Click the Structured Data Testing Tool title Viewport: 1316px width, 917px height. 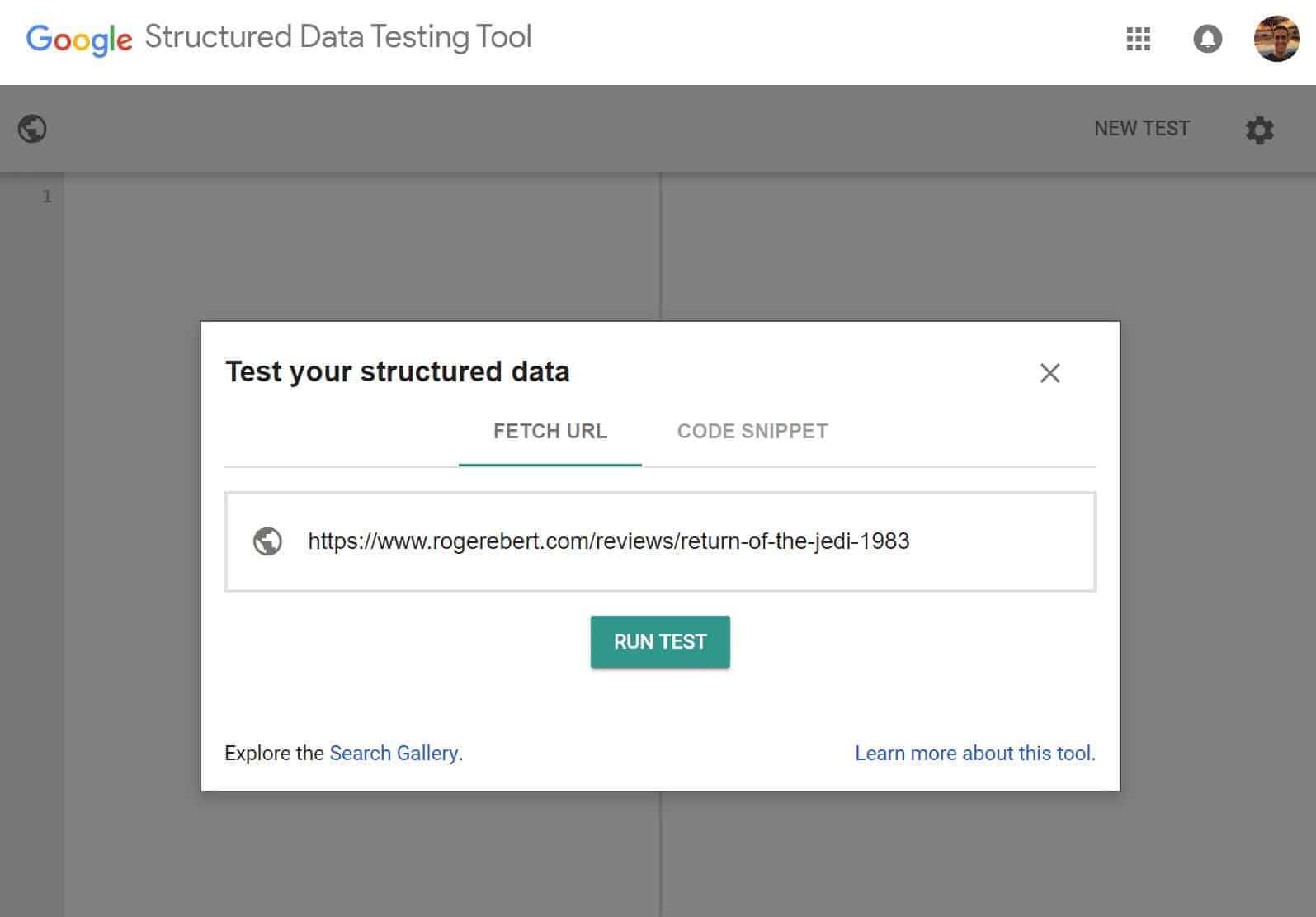(337, 37)
